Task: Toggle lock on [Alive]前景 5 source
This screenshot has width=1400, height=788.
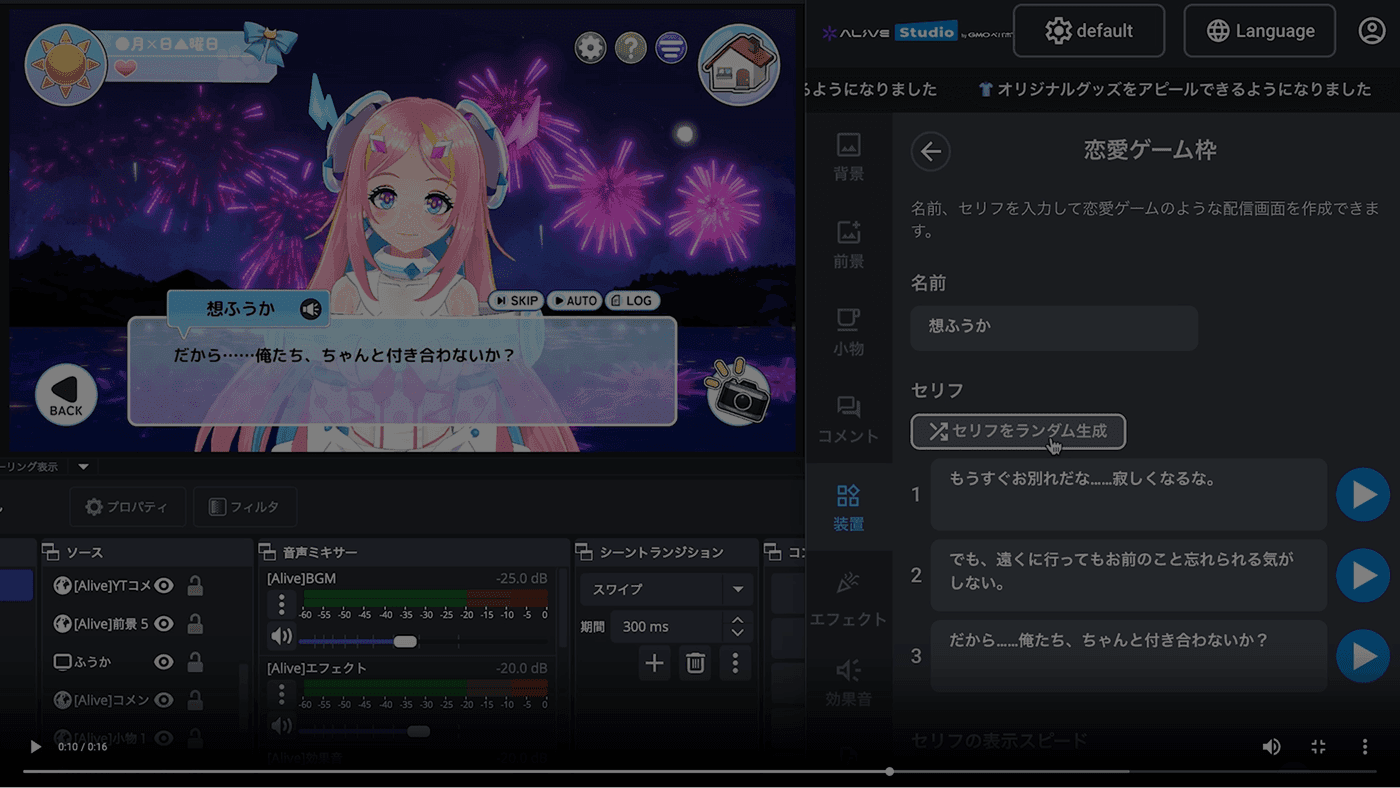Action: click(195, 624)
